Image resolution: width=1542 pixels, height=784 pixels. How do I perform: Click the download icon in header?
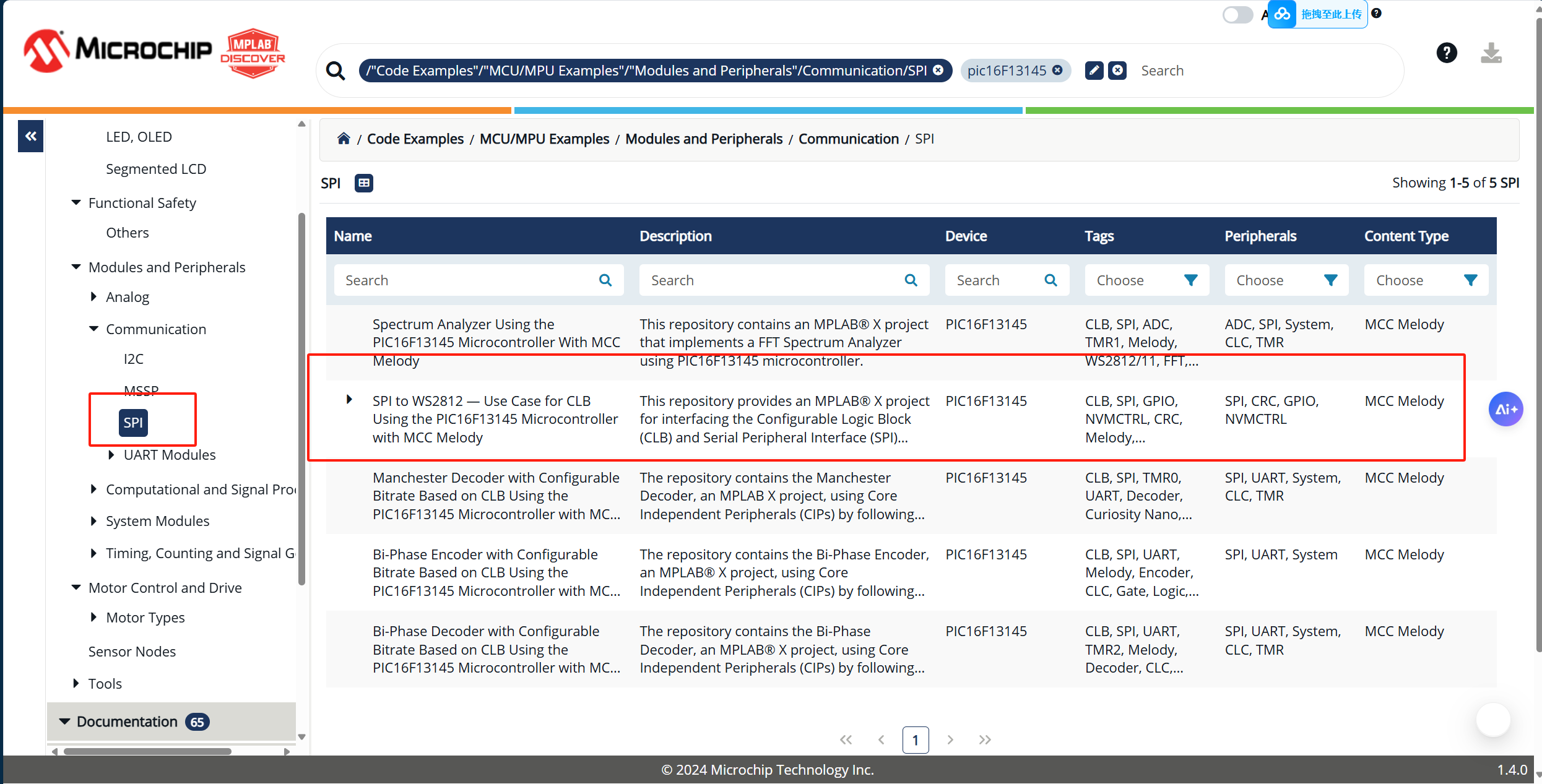pos(1491,53)
